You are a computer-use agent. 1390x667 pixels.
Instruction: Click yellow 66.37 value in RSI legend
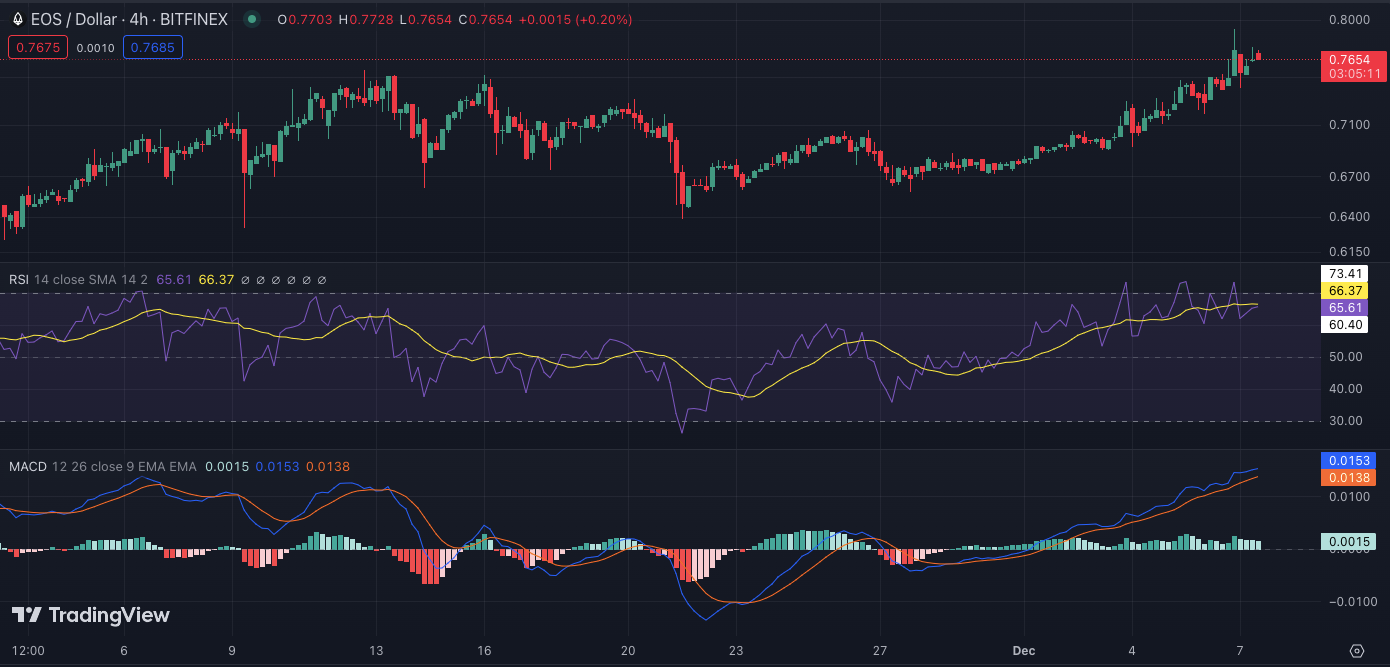point(216,280)
